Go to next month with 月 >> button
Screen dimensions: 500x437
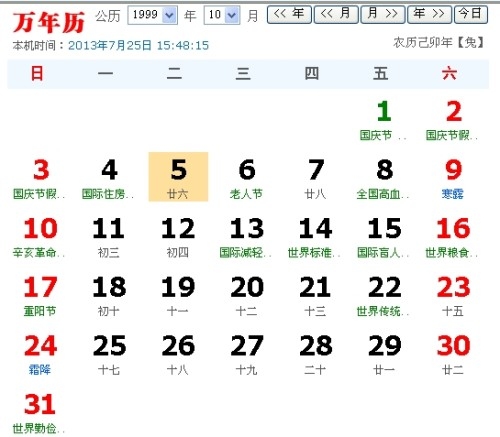click(x=383, y=14)
